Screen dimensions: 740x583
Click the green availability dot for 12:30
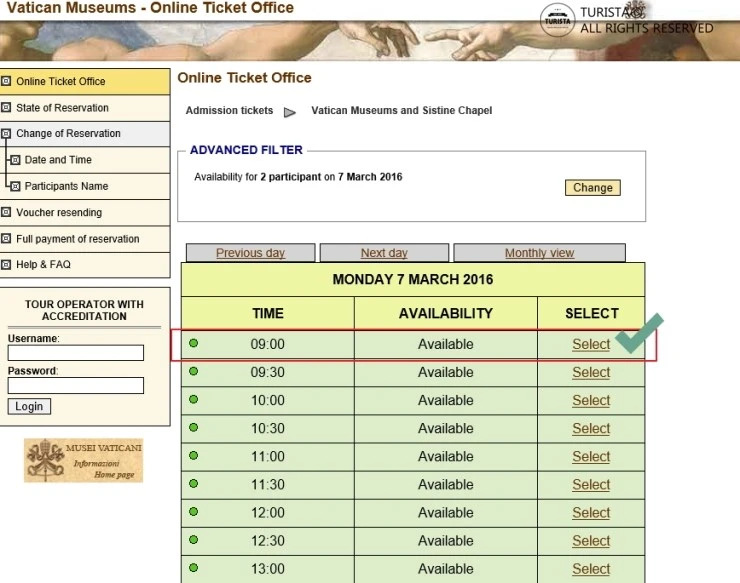click(193, 540)
